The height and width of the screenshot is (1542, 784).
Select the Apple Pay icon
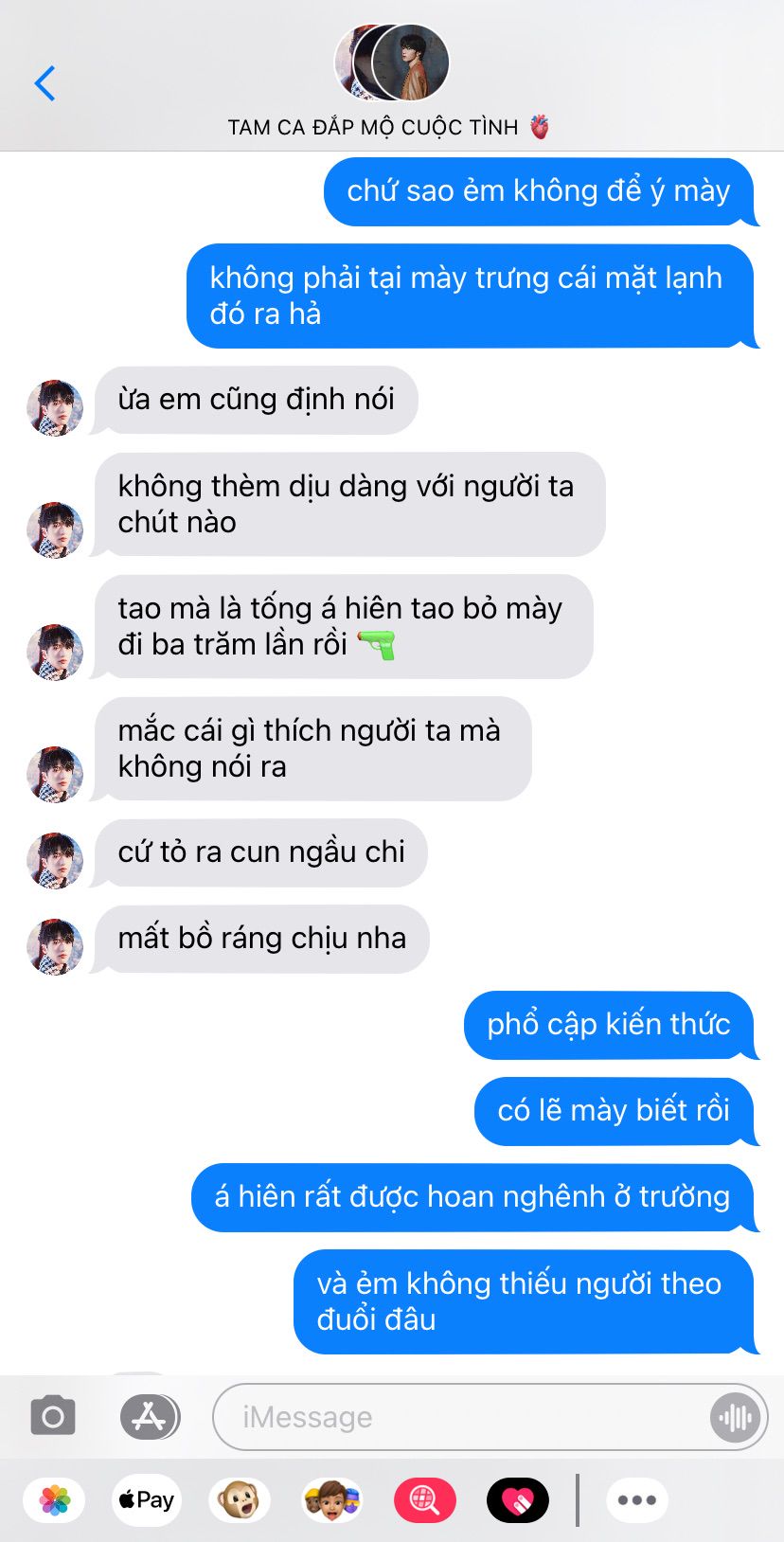tap(146, 1500)
